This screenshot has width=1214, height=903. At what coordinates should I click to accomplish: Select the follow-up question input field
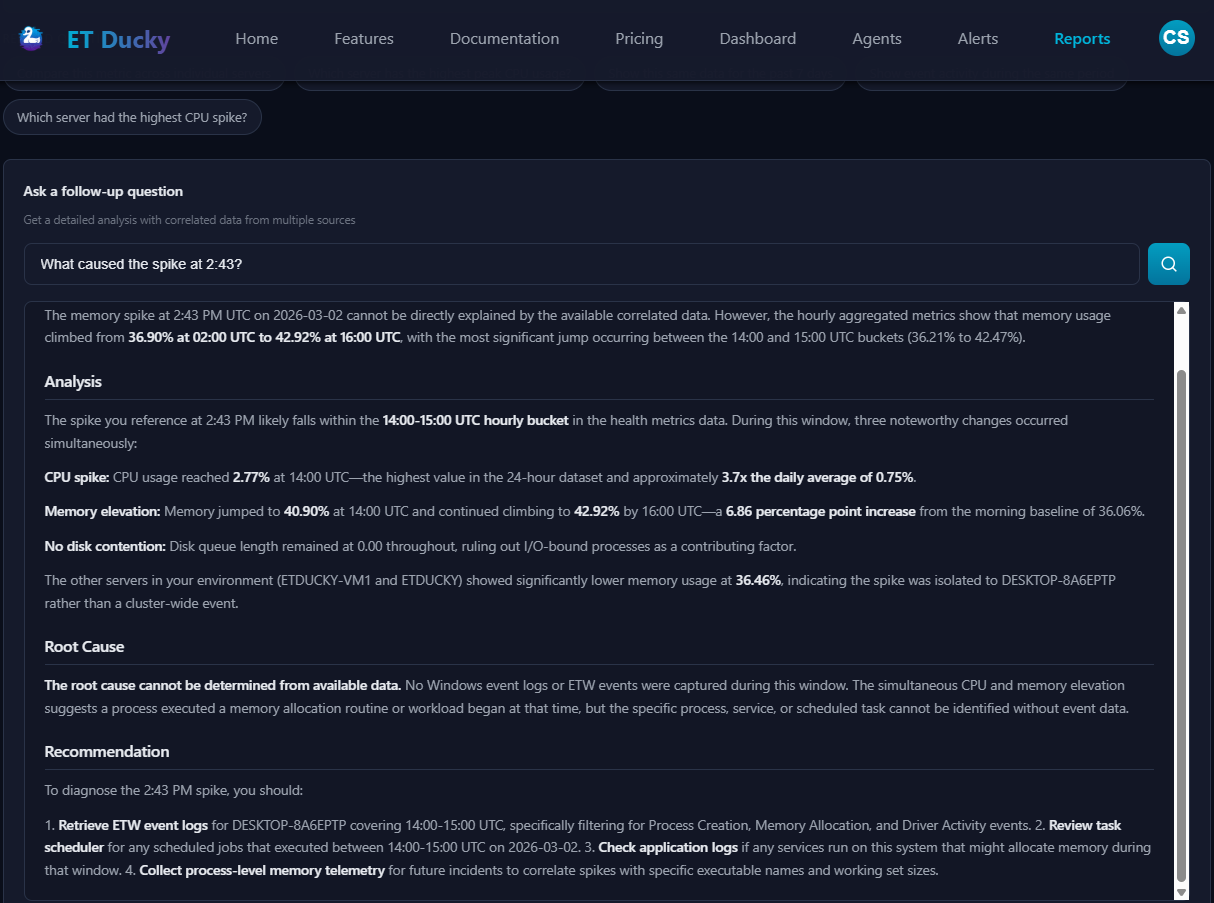pyautogui.click(x=580, y=264)
